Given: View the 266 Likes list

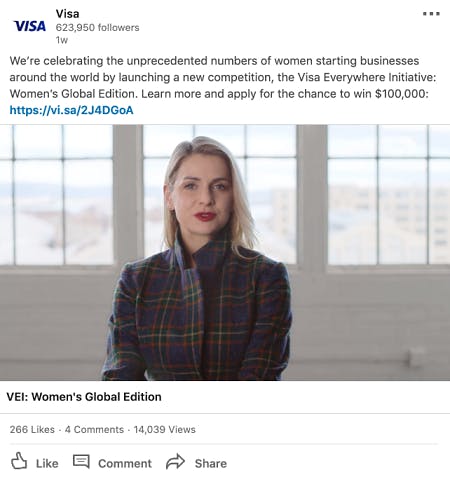Looking at the screenshot, I should (32, 429).
